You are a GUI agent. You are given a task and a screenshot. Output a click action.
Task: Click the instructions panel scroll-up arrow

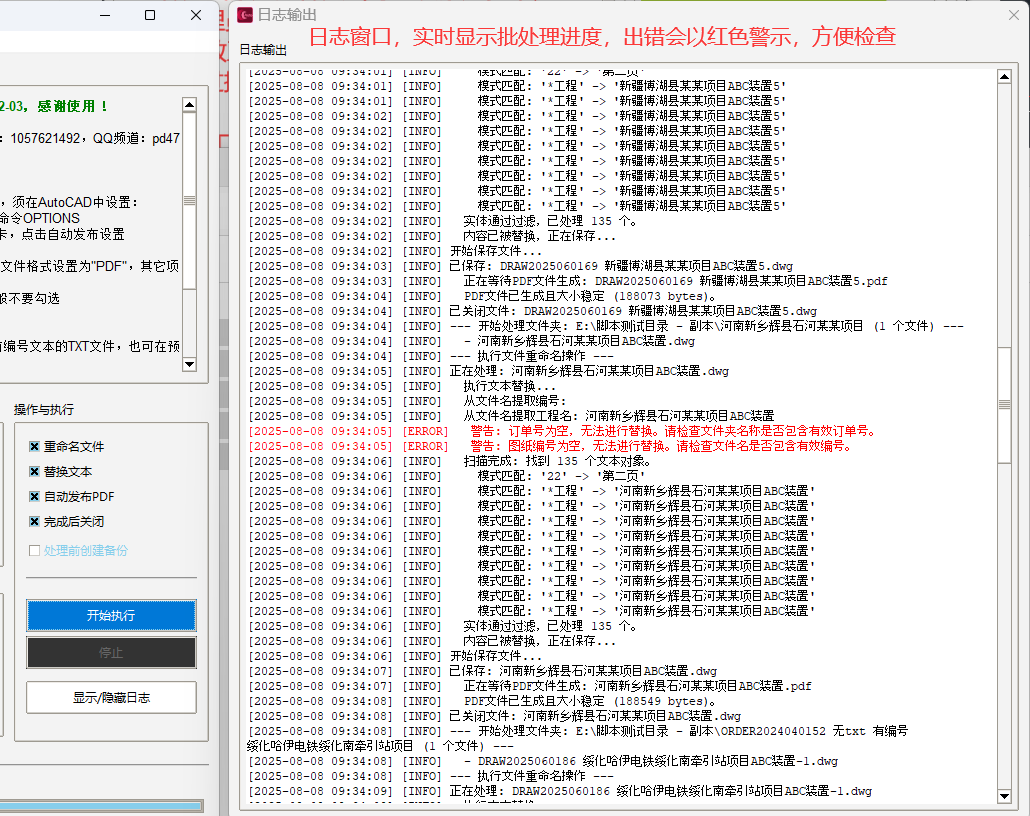[188, 103]
